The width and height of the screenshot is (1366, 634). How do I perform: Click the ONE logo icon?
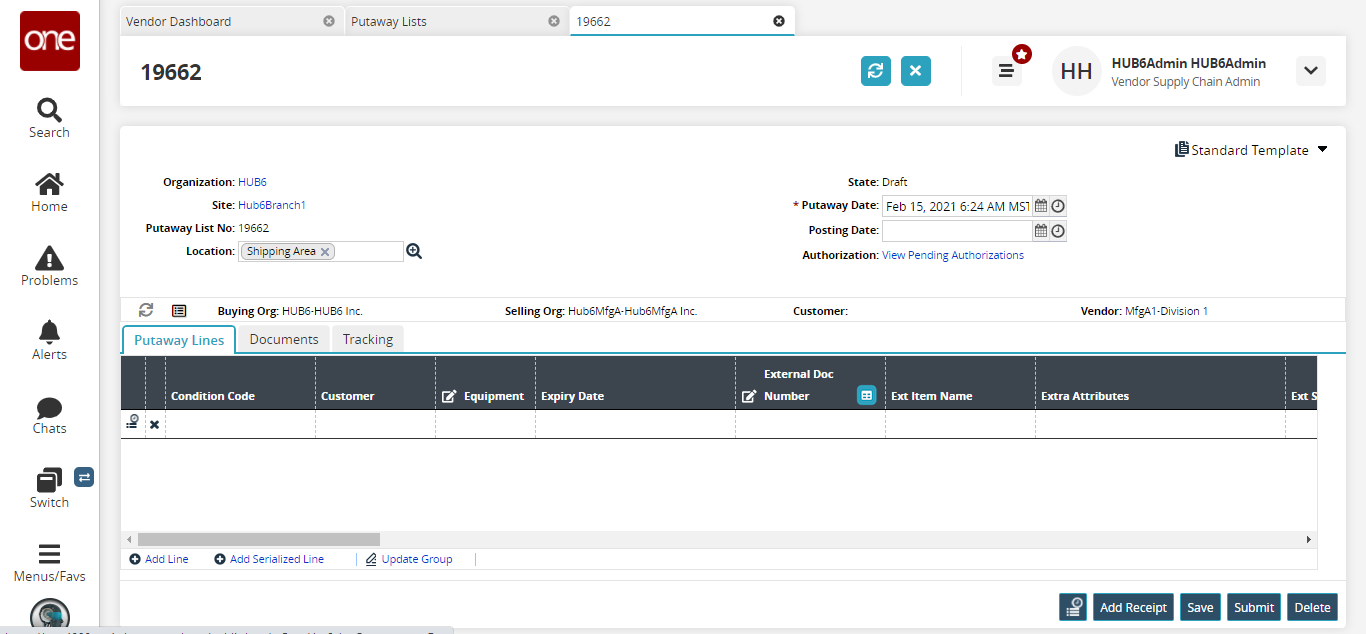(50, 40)
